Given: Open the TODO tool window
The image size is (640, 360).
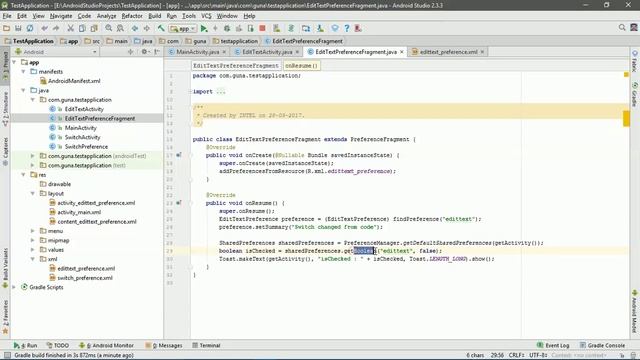Looking at the screenshot, I should pos(58,345).
